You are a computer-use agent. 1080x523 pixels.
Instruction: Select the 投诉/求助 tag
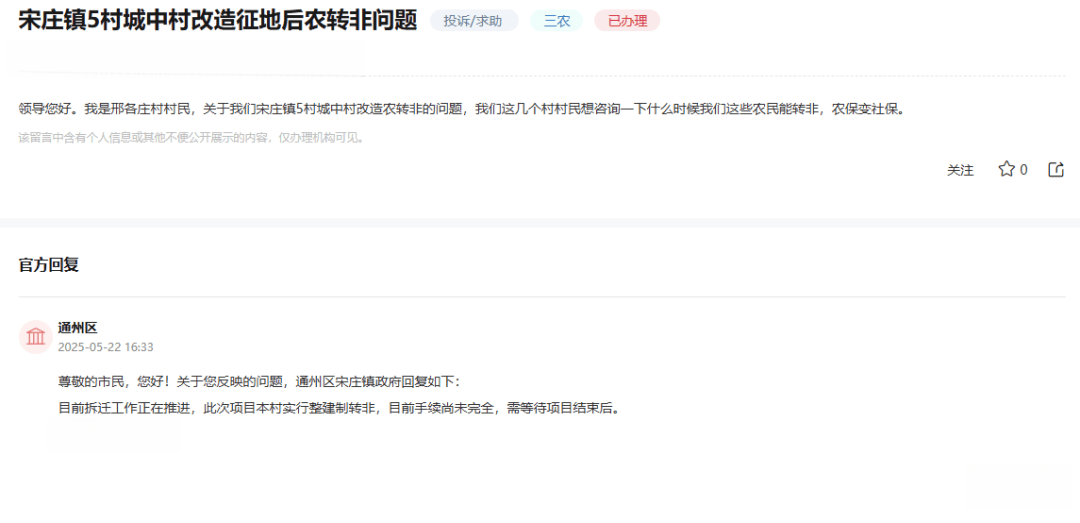pos(474,21)
